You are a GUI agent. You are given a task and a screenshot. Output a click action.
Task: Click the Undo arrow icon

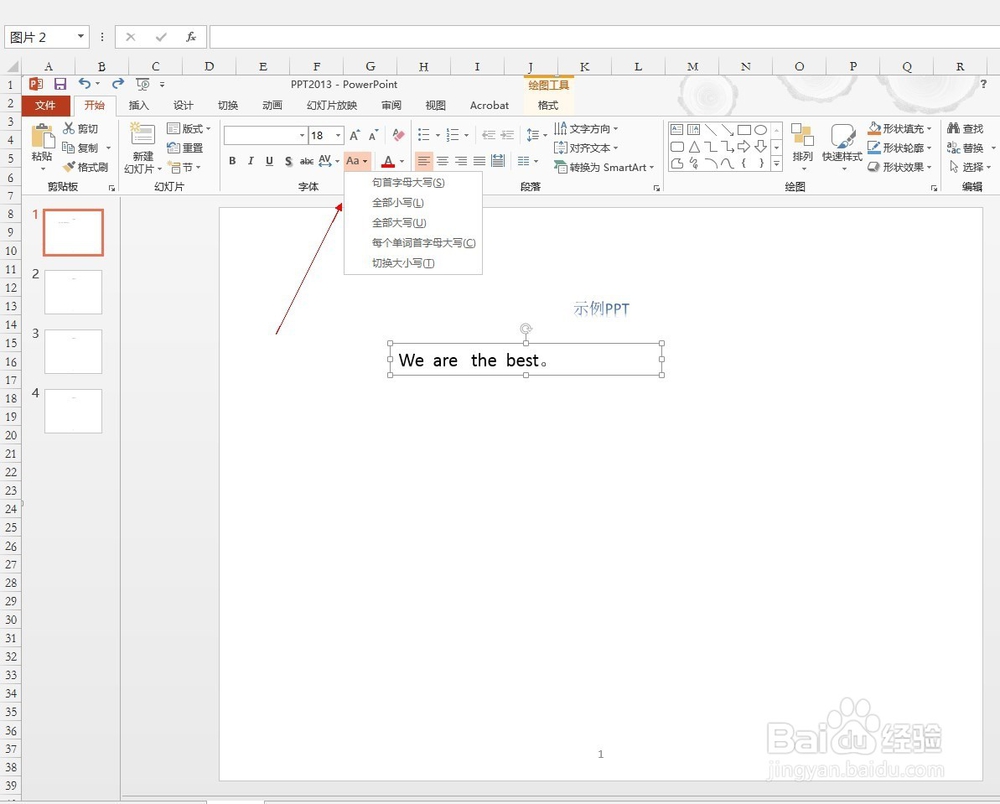[x=85, y=84]
